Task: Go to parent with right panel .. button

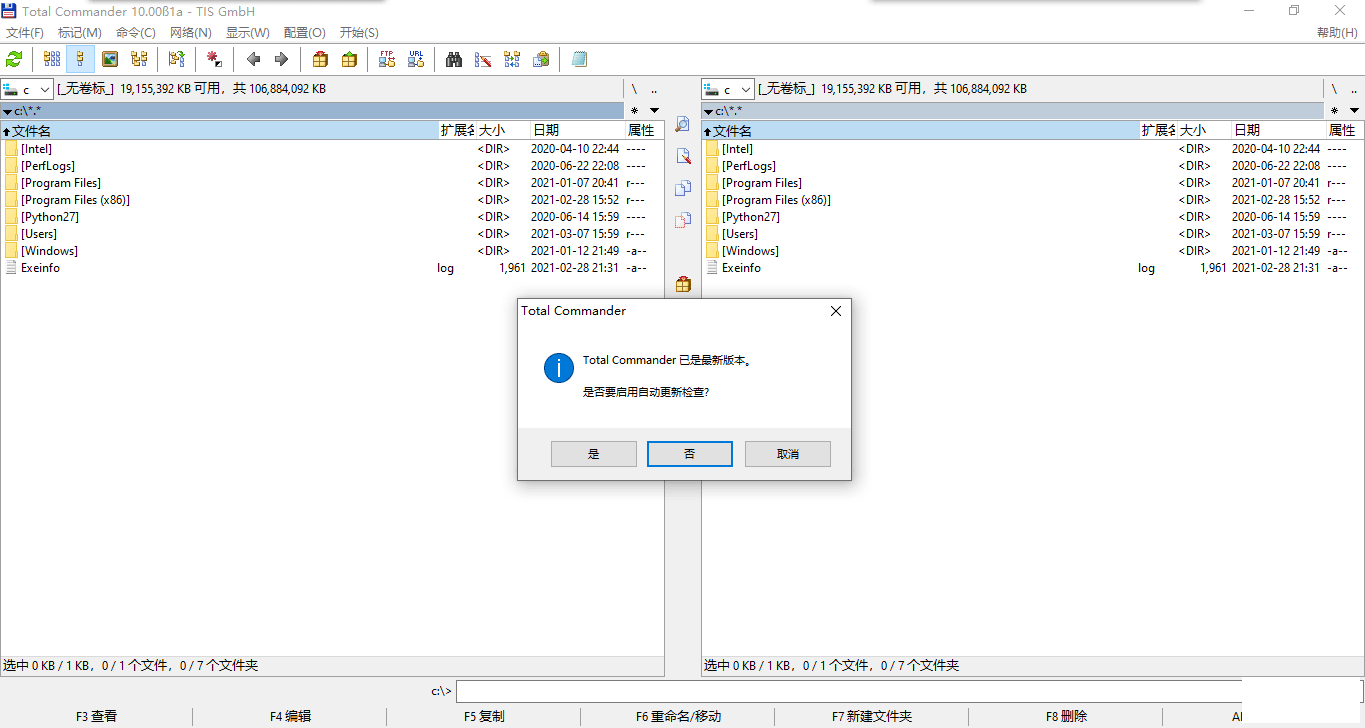Action: pyautogui.click(x=1354, y=89)
